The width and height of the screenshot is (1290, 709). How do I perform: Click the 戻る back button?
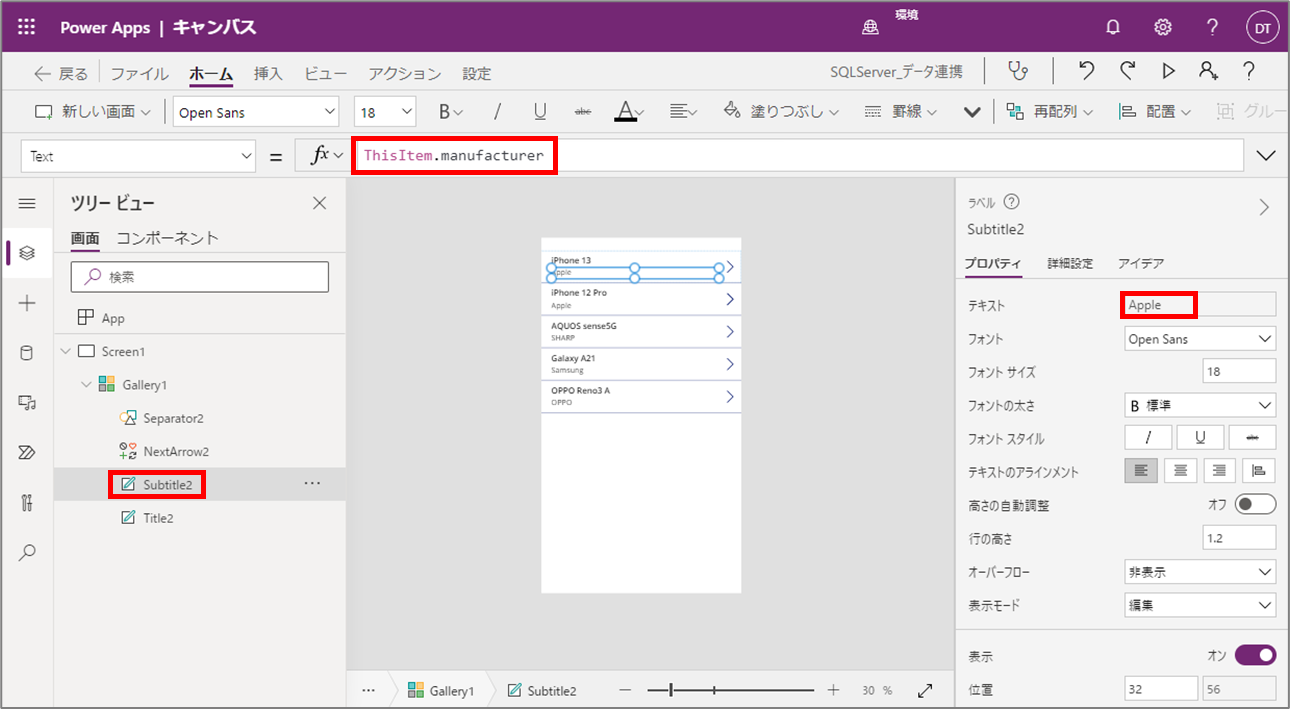click(x=61, y=73)
